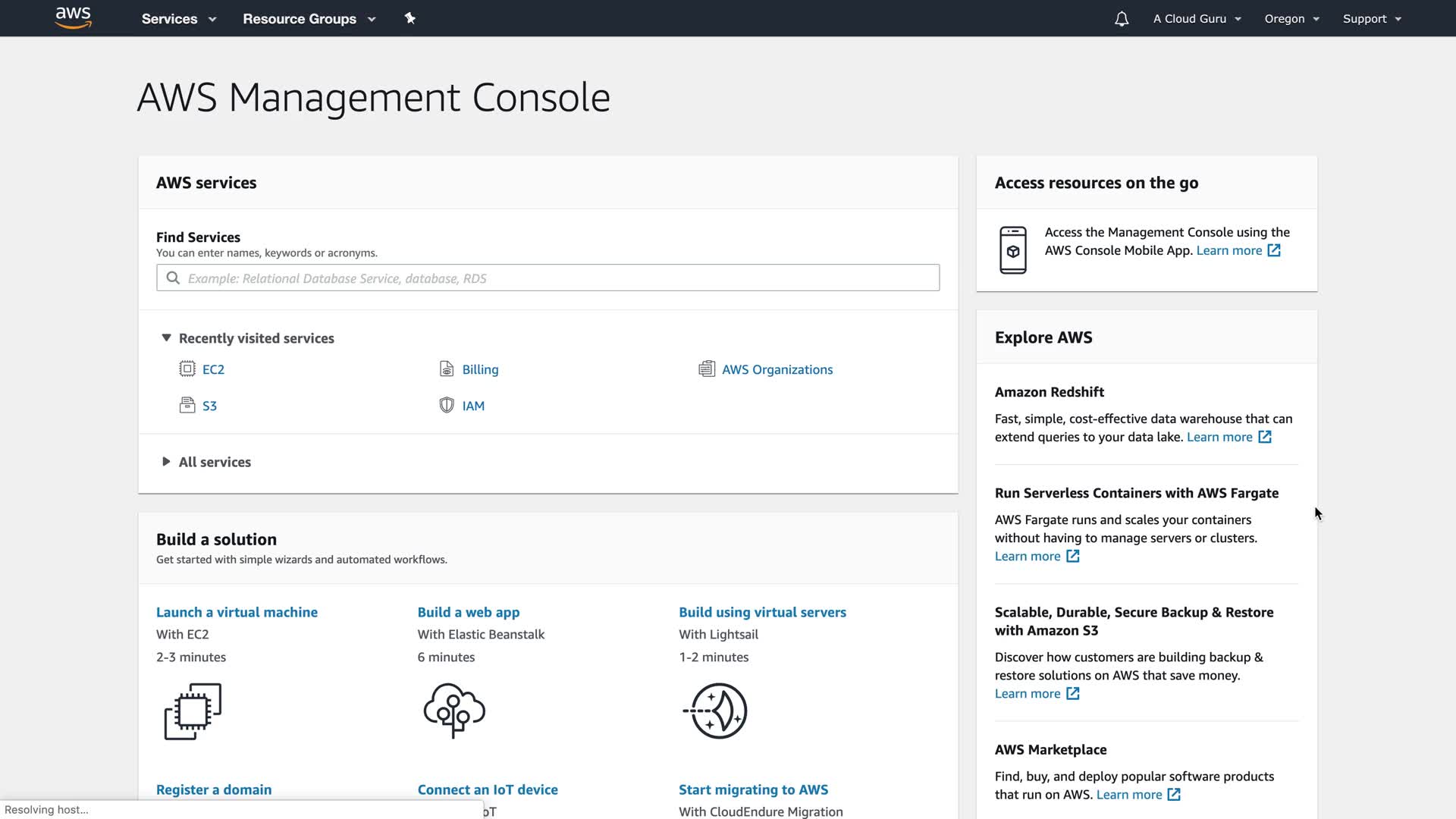
Task: Click the Find Services search field
Action: coord(548,278)
